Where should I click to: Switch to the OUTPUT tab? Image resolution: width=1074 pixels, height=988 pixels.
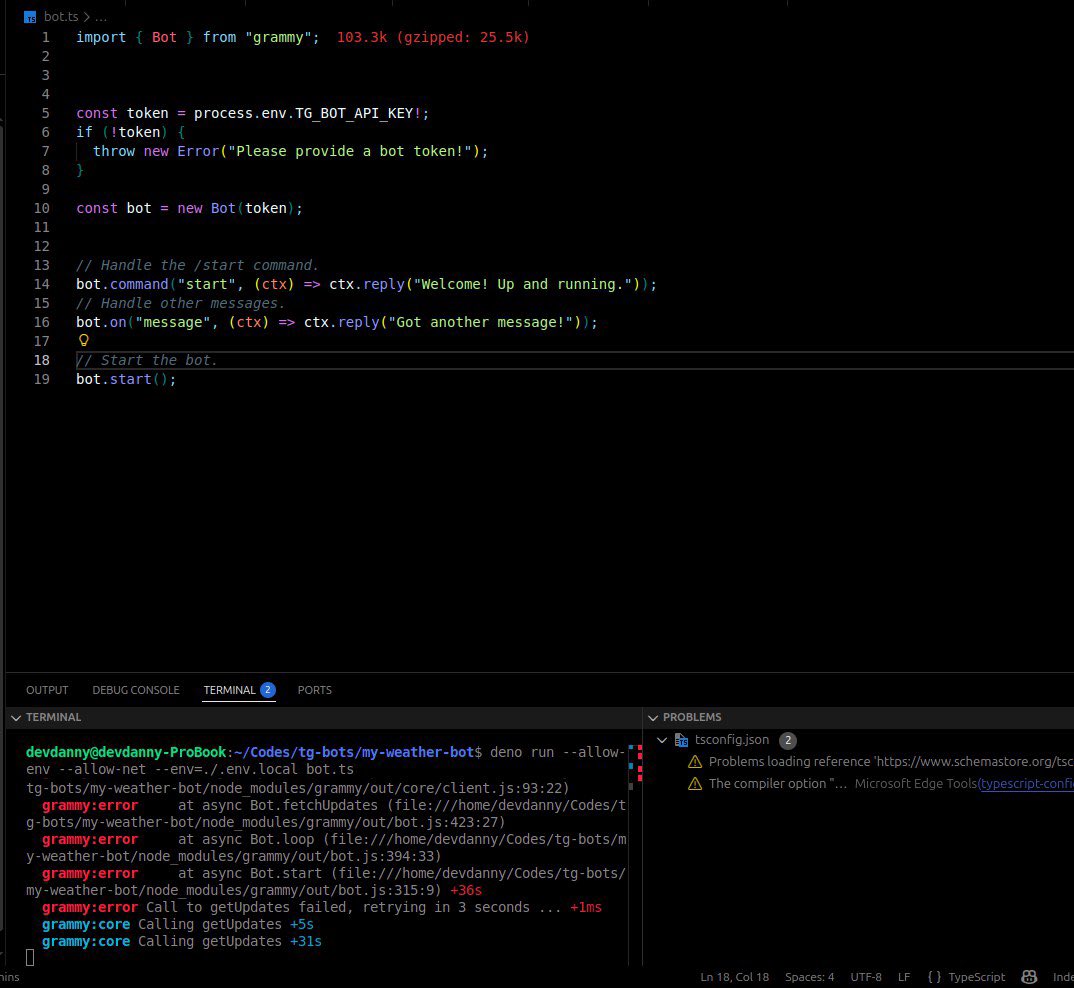click(x=47, y=690)
